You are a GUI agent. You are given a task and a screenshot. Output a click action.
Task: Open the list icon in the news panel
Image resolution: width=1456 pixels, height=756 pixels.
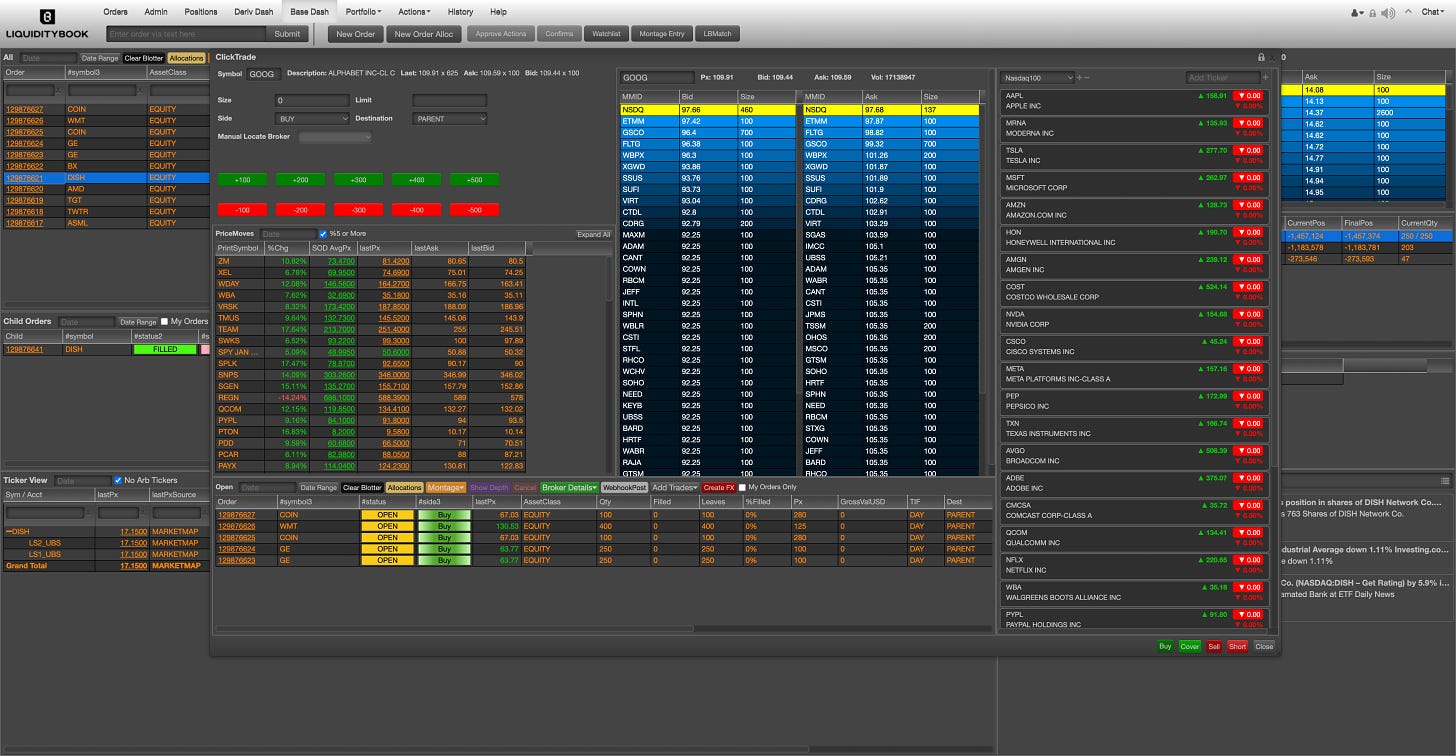(1446, 480)
